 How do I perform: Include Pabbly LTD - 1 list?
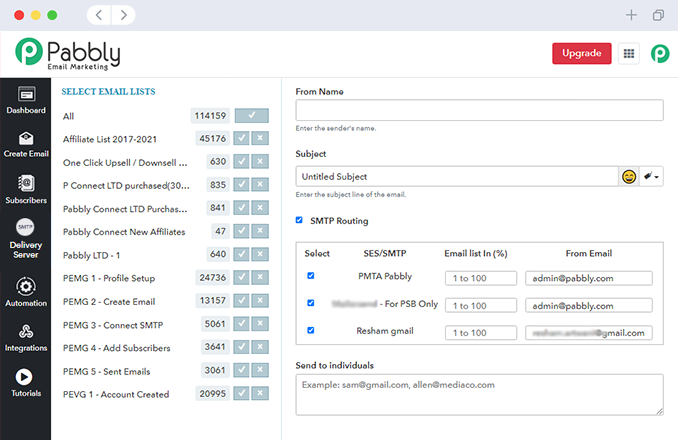click(x=241, y=254)
